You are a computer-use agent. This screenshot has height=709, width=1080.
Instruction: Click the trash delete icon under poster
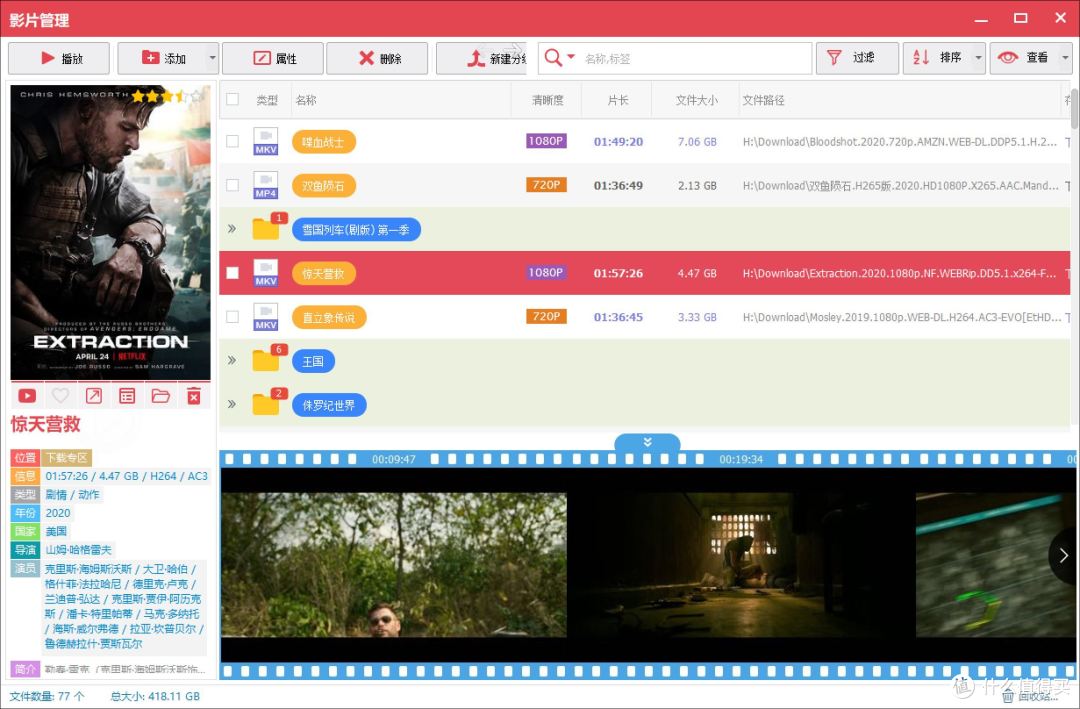pos(194,395)
